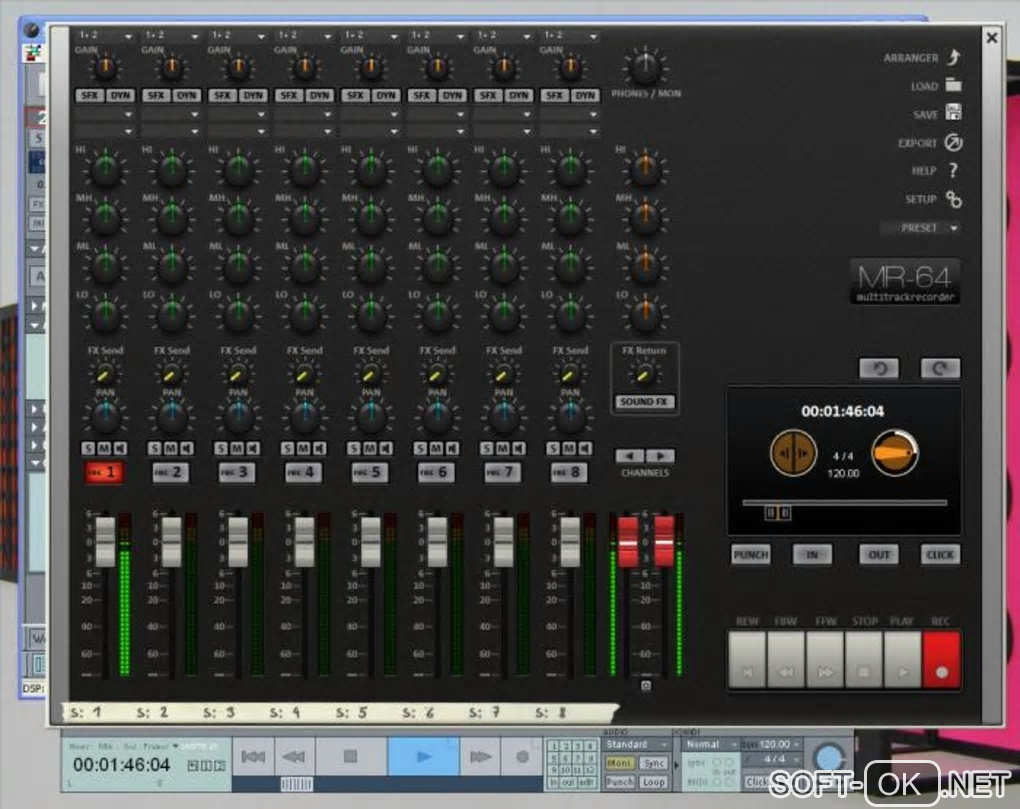Toggle mute on channel 2
The height and width of the screenshot is (809, 1020).
coord(170,448)
